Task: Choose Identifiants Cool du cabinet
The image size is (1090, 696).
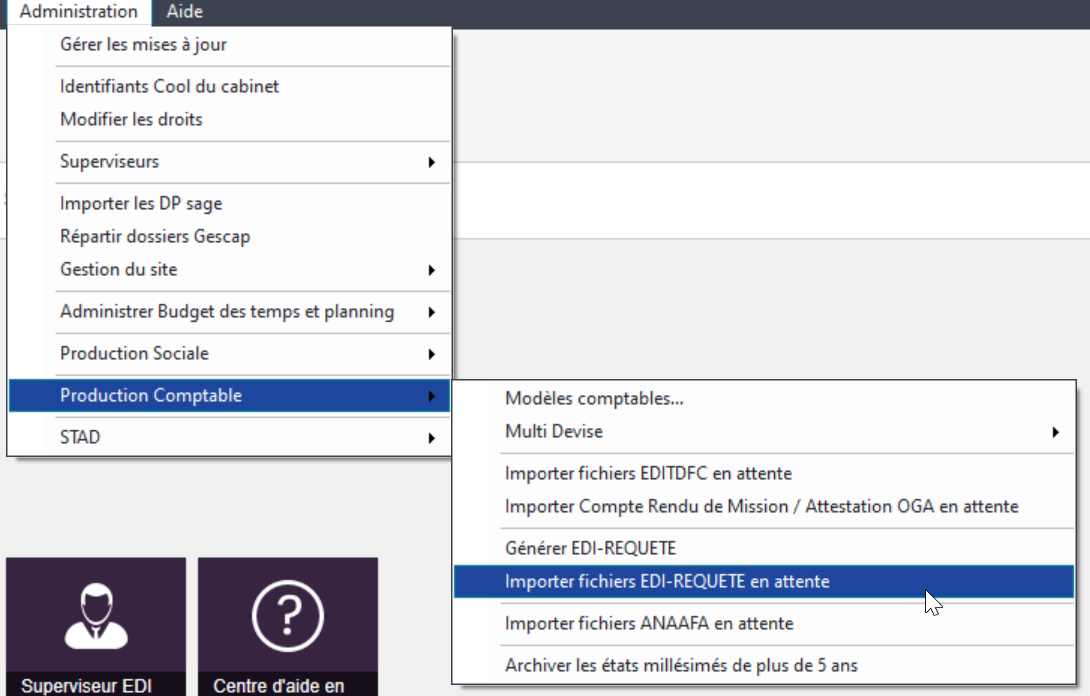Action: pyautogui.click(x=229, y=87)
